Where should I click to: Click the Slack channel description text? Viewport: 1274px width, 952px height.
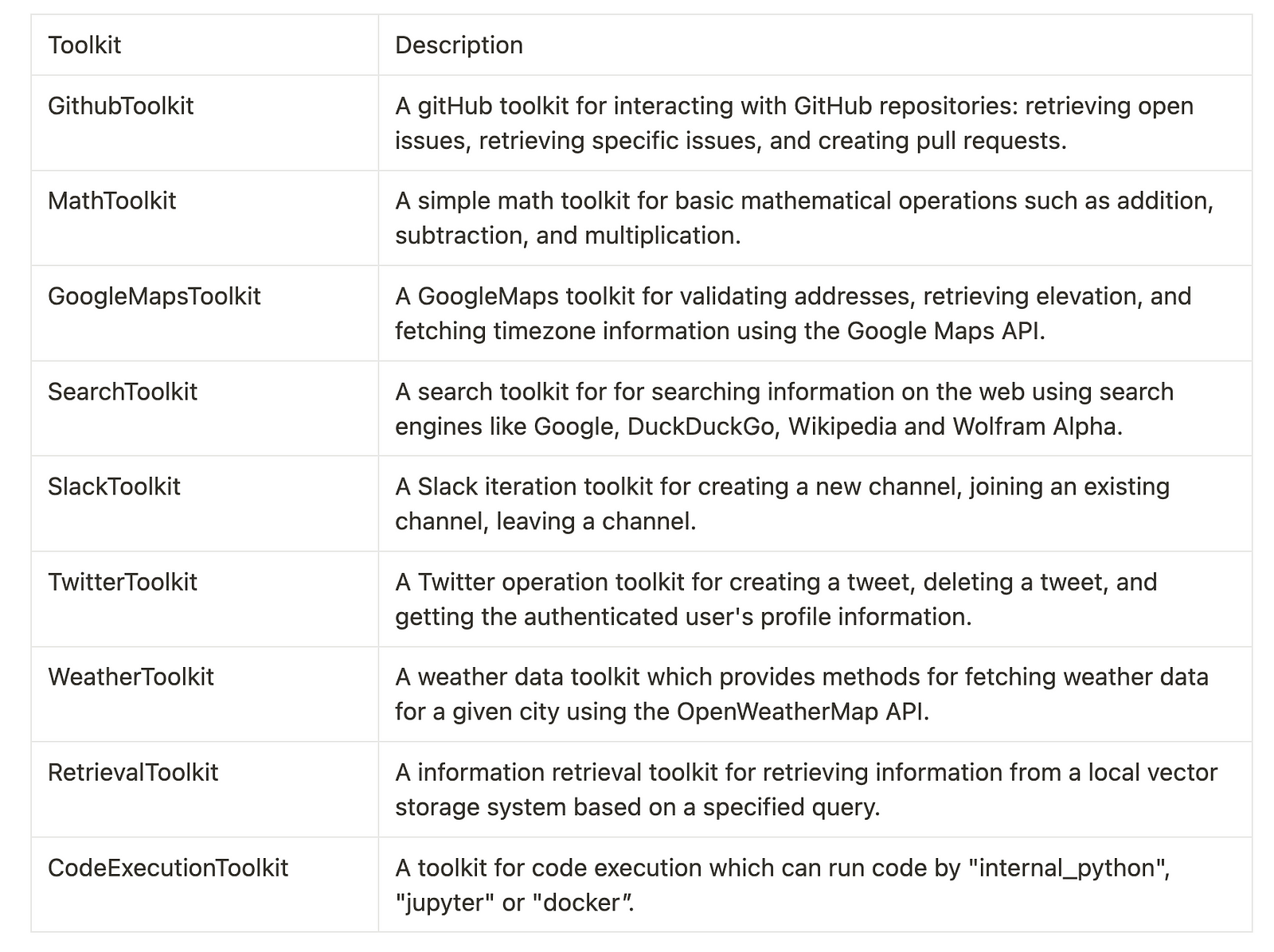coord(782,504)
